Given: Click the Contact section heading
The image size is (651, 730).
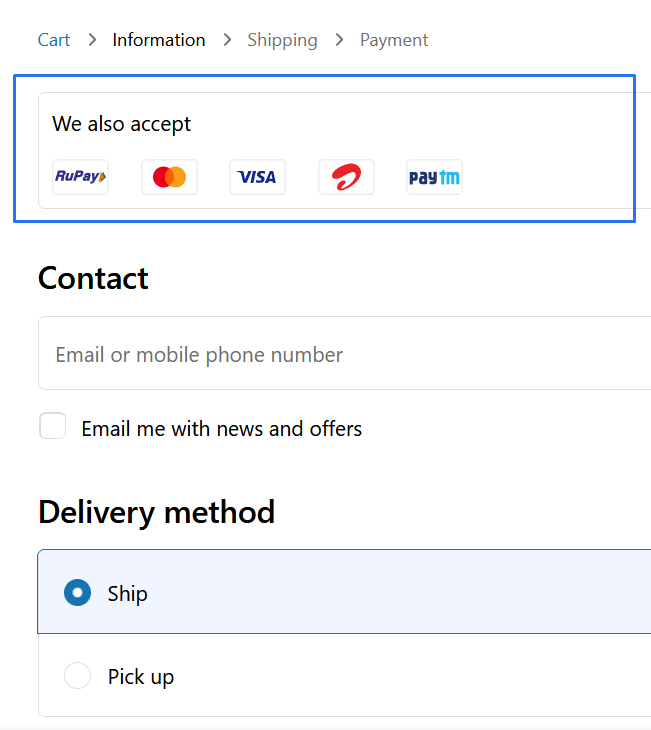Looking at the screenshot, I should (93, 278).
